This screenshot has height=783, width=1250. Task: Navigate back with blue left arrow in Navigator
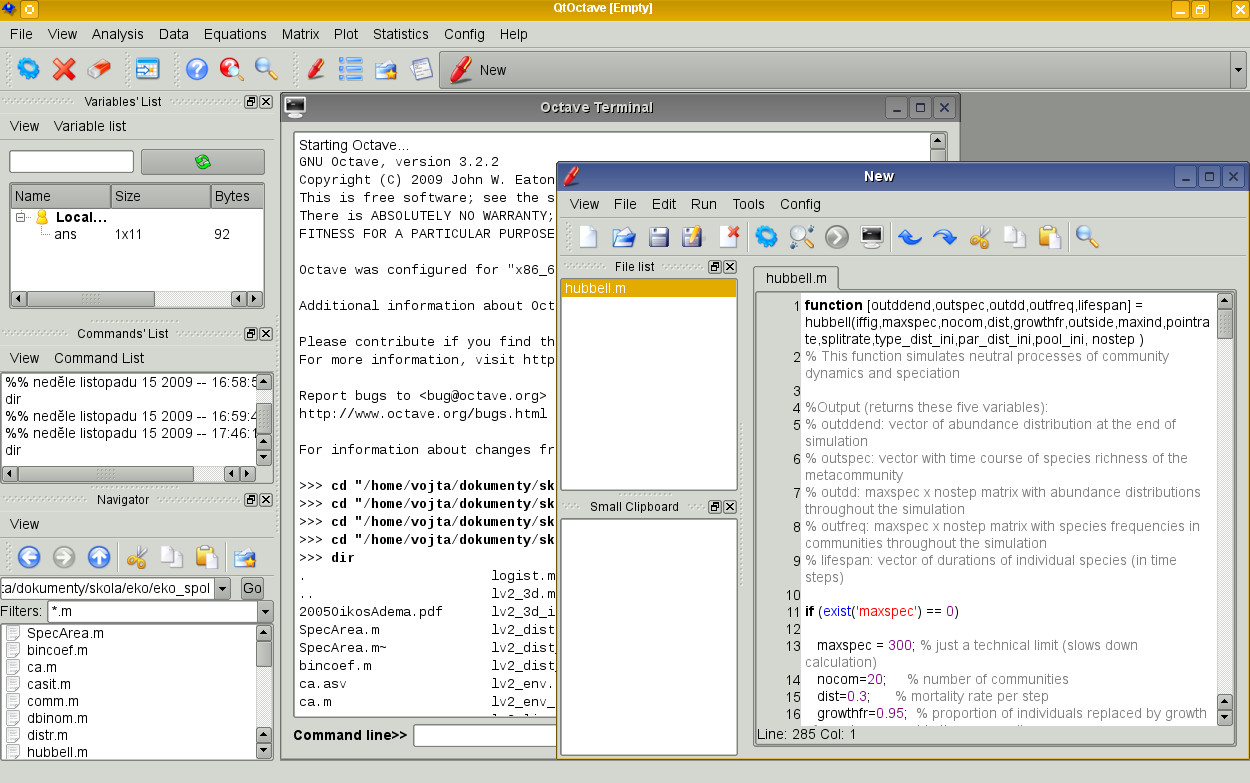pyautogui.click(x=29, y=557)
